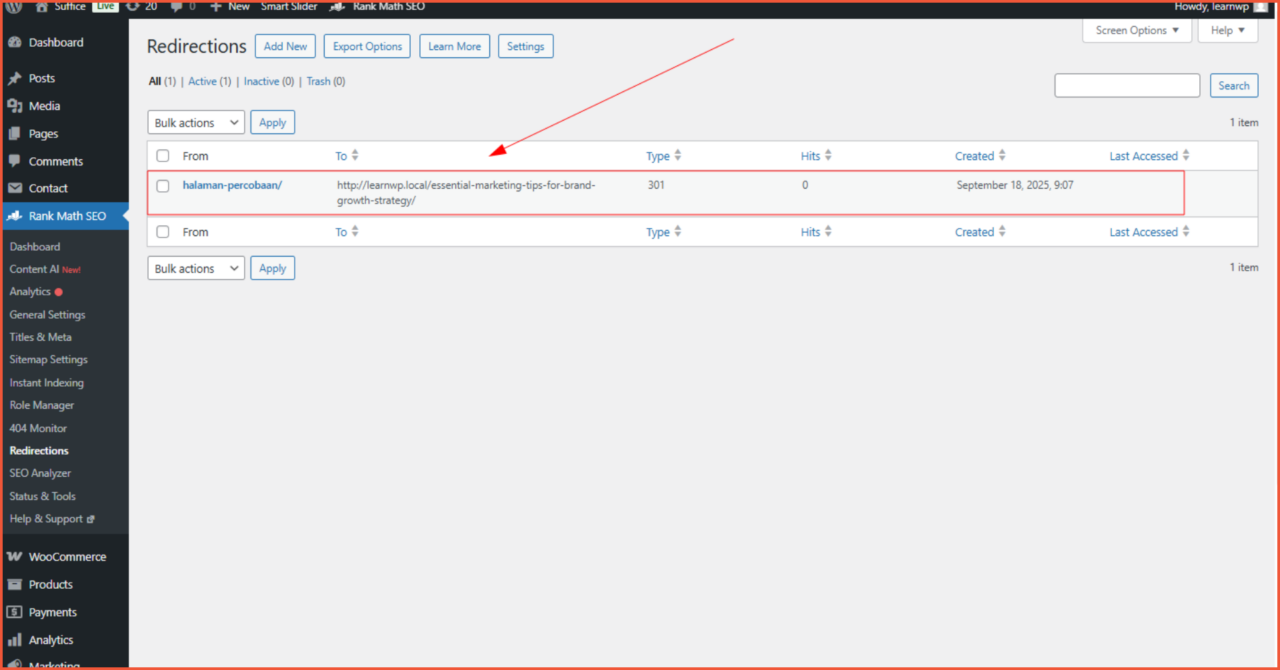Click the WordPress logo icon in admin bar

point(14,6)
